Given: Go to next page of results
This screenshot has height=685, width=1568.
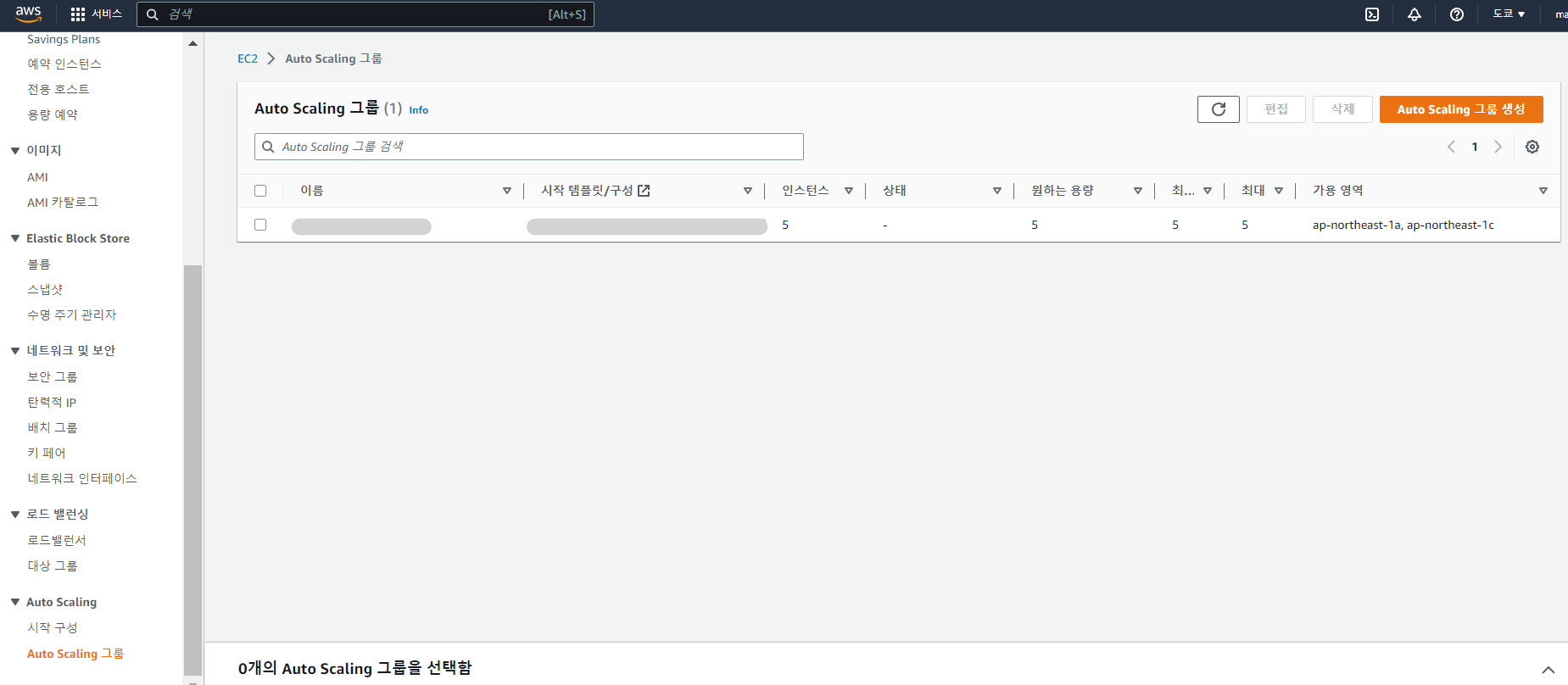Looking at the screenshot, I should pyautogui.click(x=1498, y=147).
